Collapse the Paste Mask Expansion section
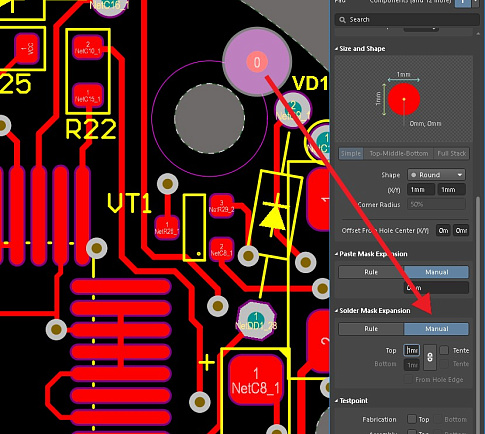 [336, 254]
